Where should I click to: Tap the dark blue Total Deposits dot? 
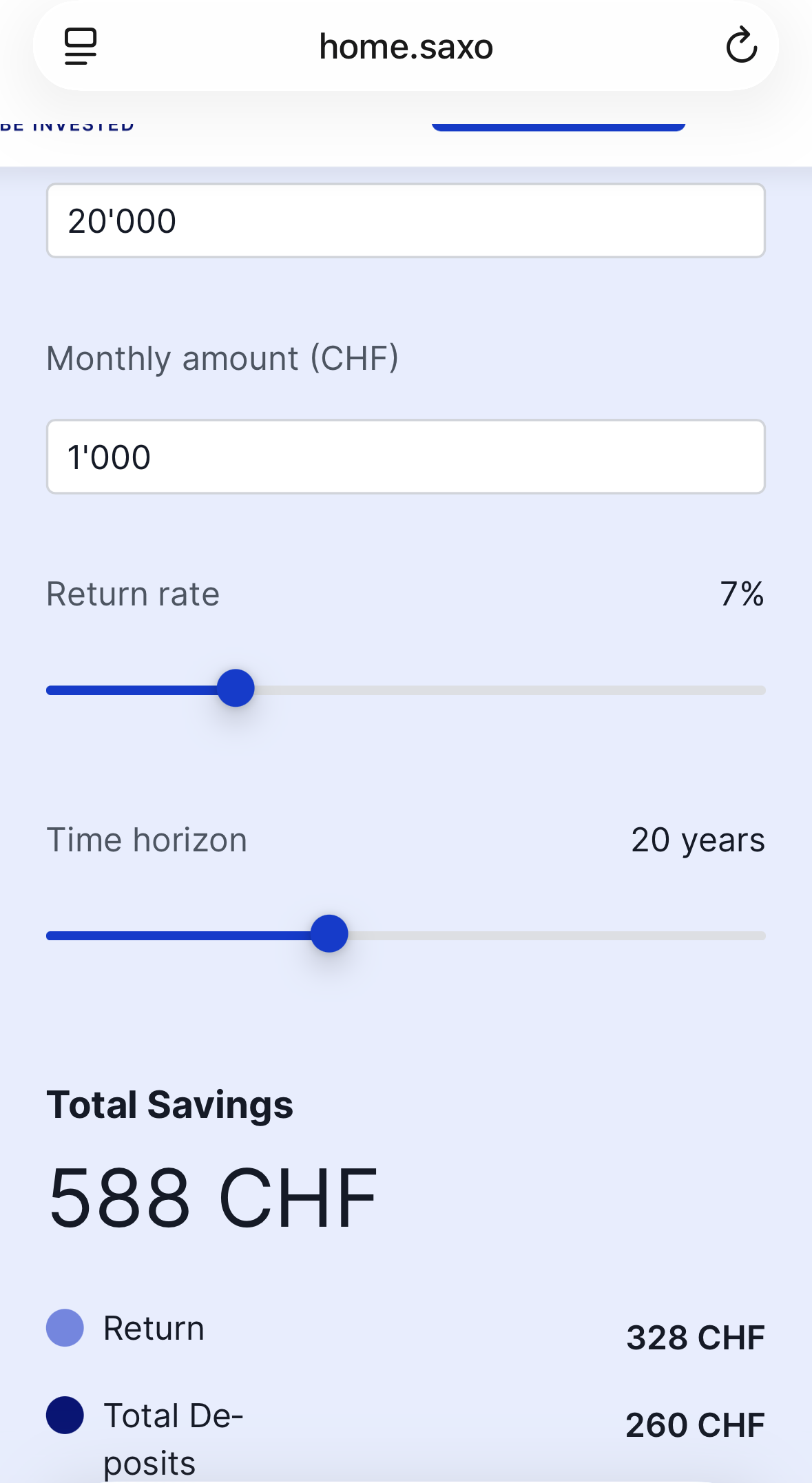(65, 1415)
